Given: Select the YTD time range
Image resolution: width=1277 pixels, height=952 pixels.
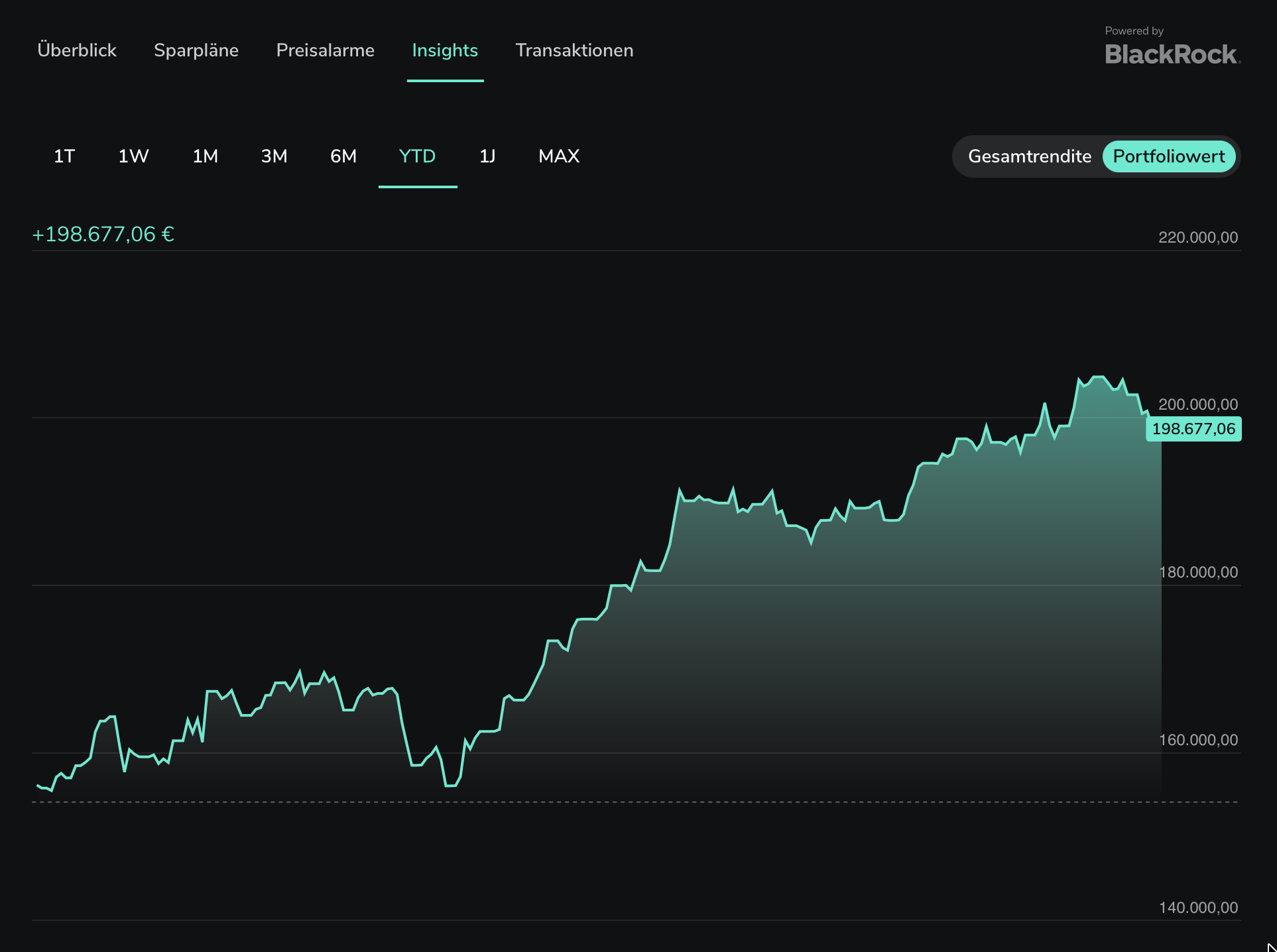Looking at the screenshot, I should pos(417,156).
